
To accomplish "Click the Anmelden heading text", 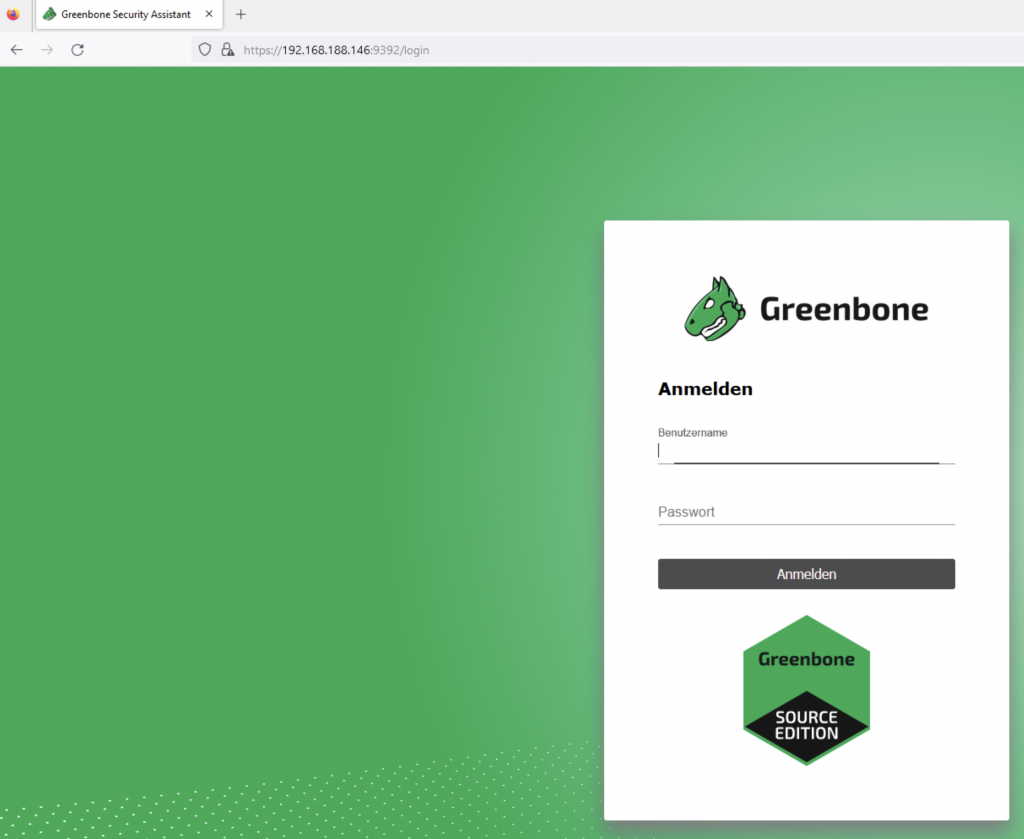I will click(705, 389).
